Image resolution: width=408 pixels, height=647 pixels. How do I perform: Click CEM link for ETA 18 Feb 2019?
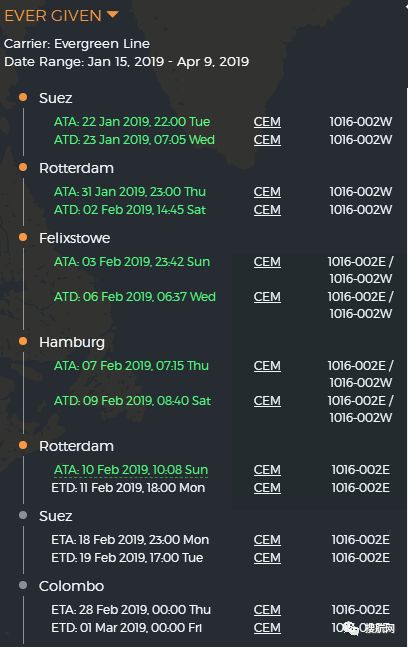(x=267, y=540)
